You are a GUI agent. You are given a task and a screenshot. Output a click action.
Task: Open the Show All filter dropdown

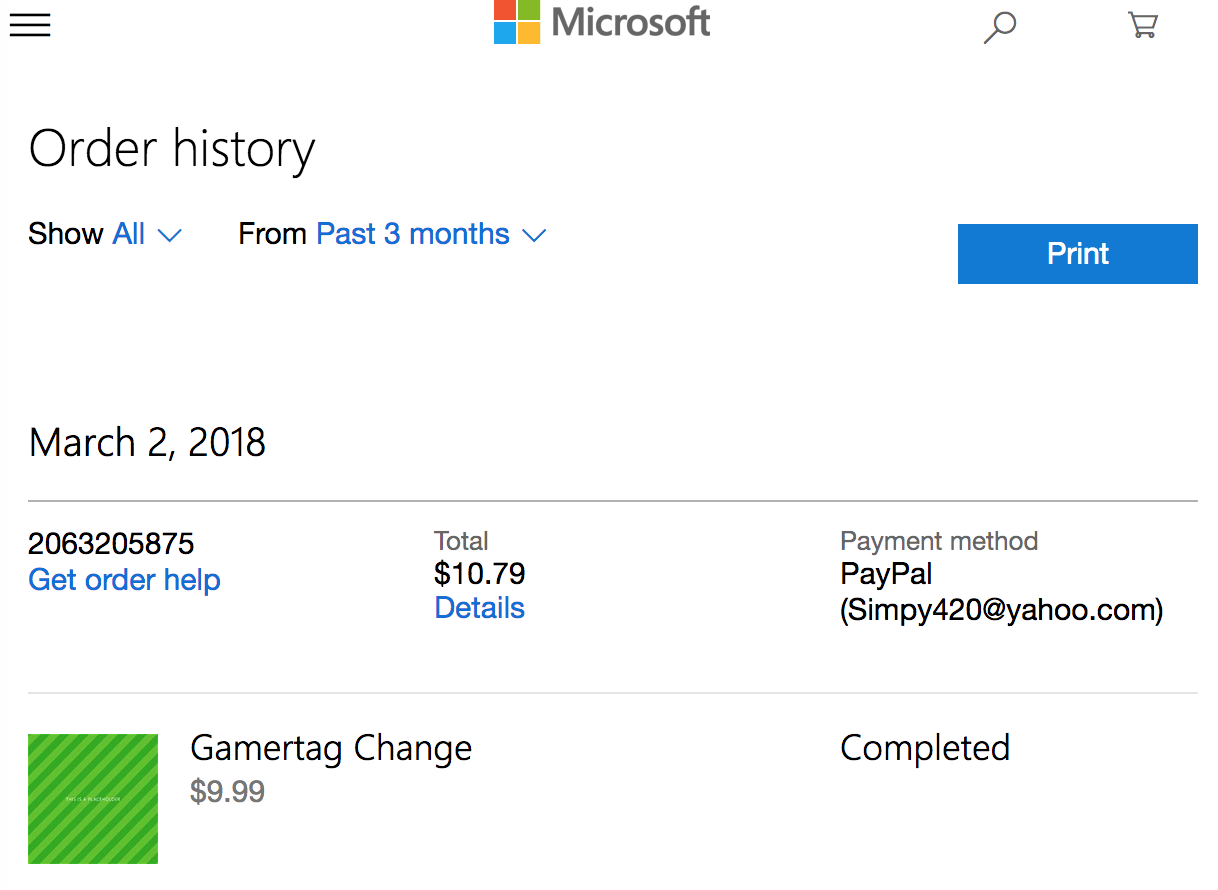coord(129,234)
